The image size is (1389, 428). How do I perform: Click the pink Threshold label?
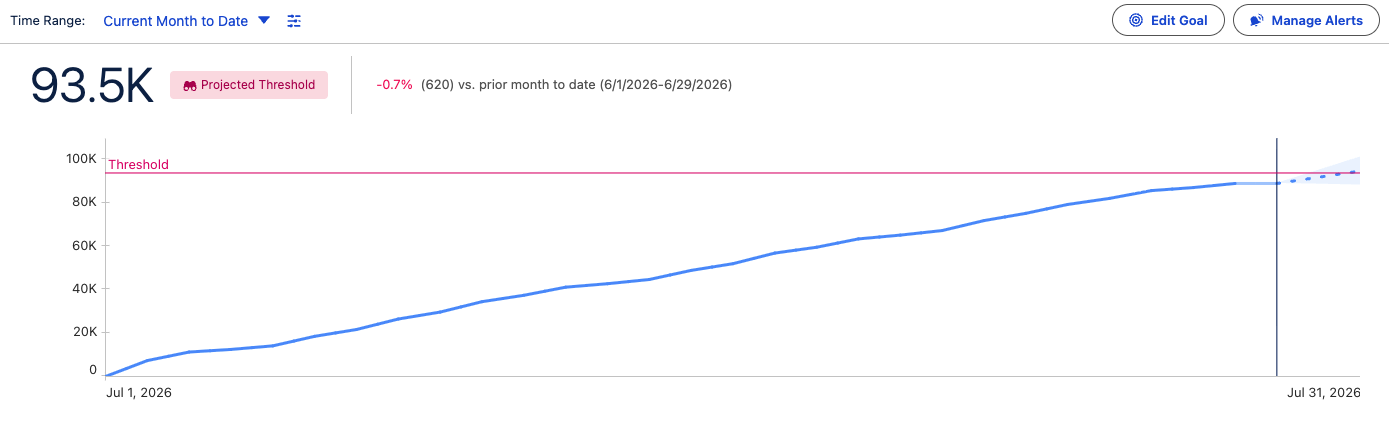coord(138,165)
